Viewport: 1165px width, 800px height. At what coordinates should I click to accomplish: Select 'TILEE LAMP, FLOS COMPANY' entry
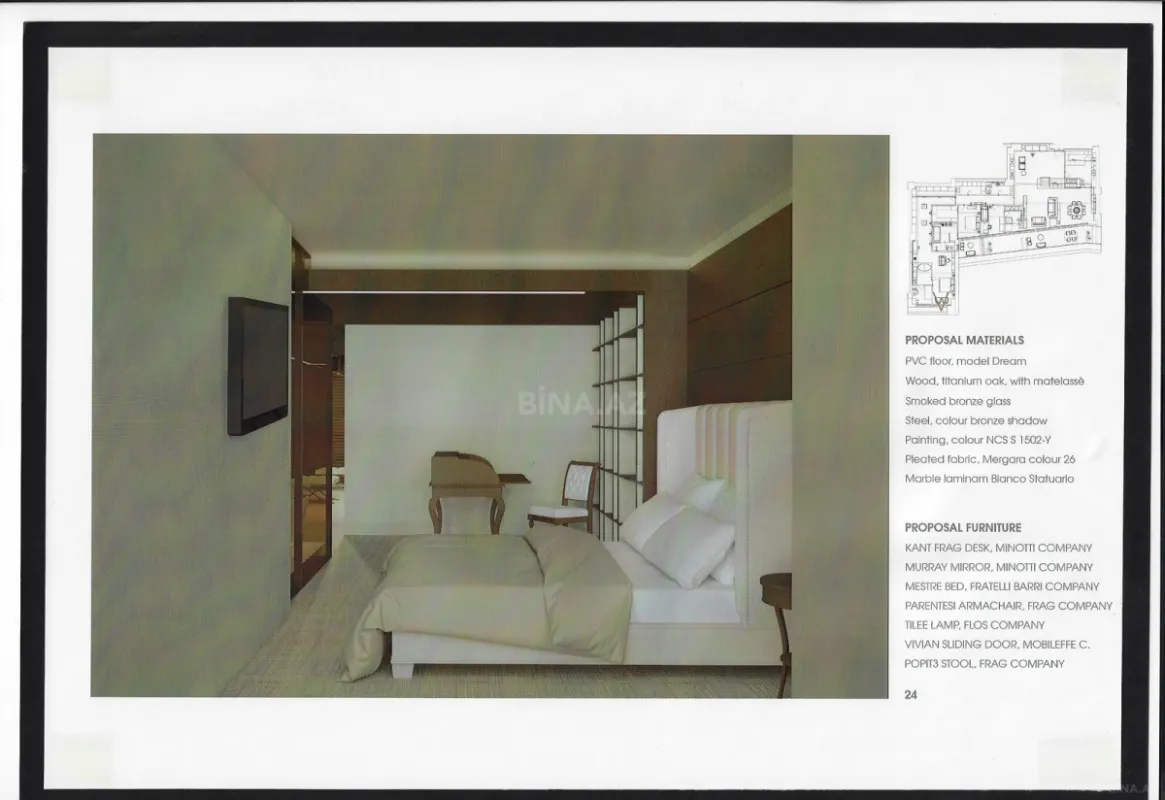coord(974,625)
